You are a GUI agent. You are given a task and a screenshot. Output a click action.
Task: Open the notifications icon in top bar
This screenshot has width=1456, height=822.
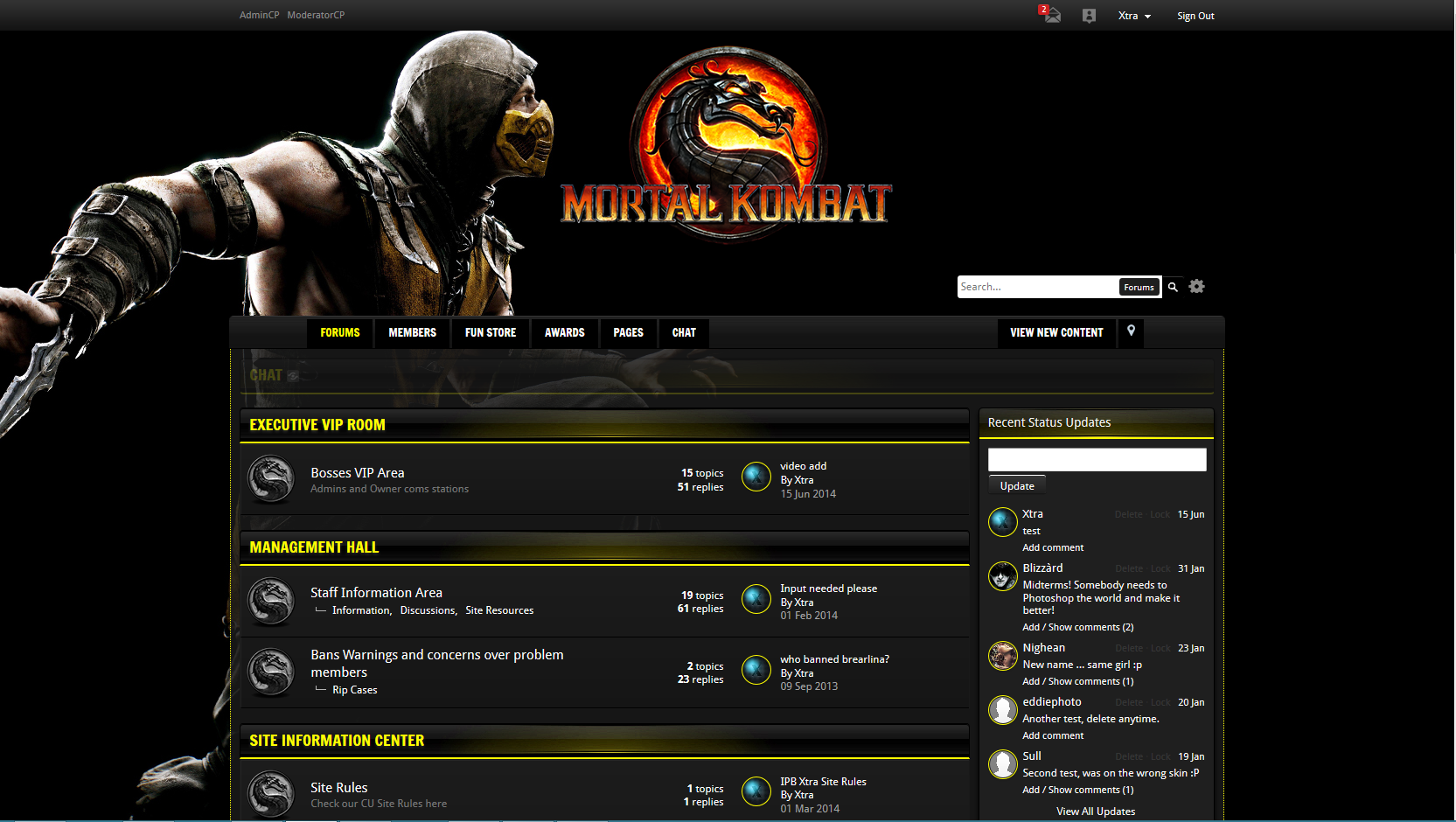pos(1089,16)
